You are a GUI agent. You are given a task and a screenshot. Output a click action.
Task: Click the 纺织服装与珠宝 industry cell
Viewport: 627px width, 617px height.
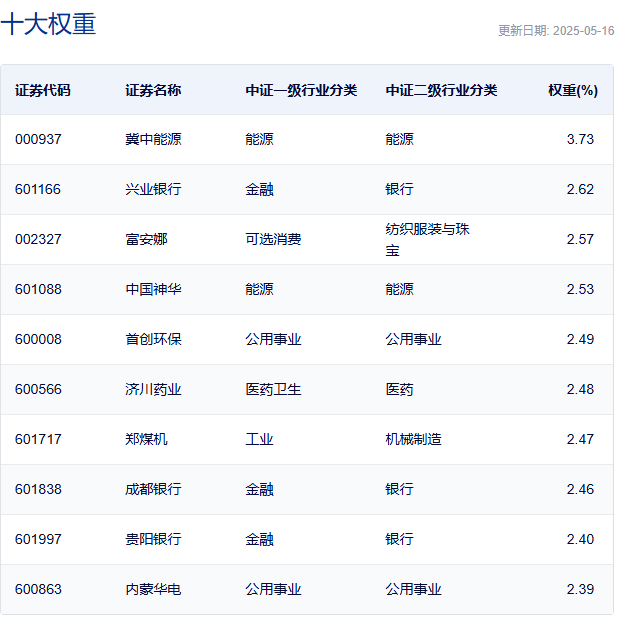[x=427, y=239]
